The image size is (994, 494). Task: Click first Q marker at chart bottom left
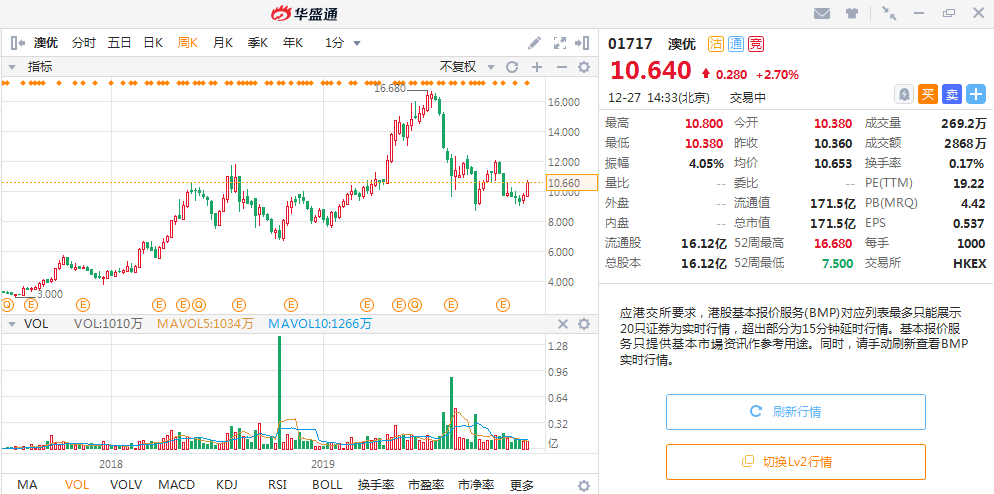[7, 305]
